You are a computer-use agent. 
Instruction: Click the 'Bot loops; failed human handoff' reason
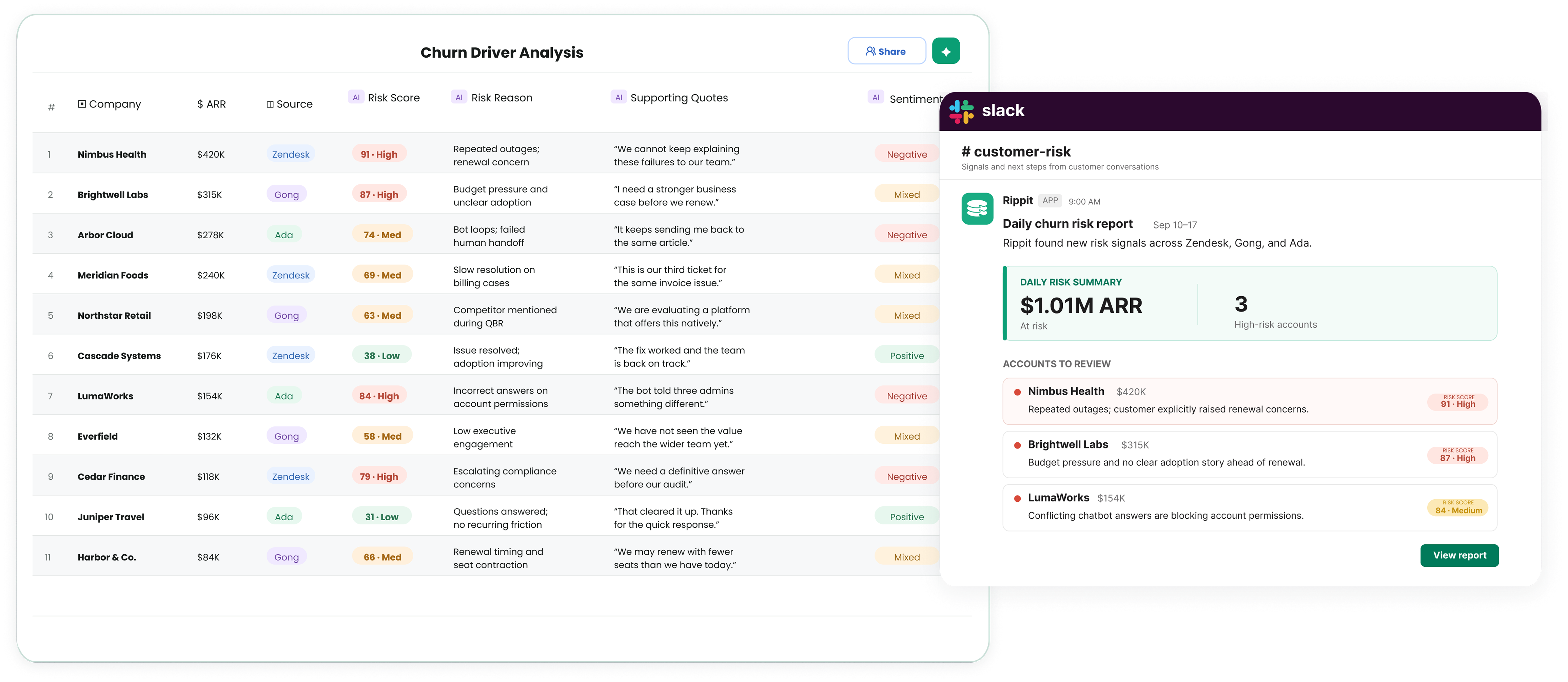click(x=489, y=236)
